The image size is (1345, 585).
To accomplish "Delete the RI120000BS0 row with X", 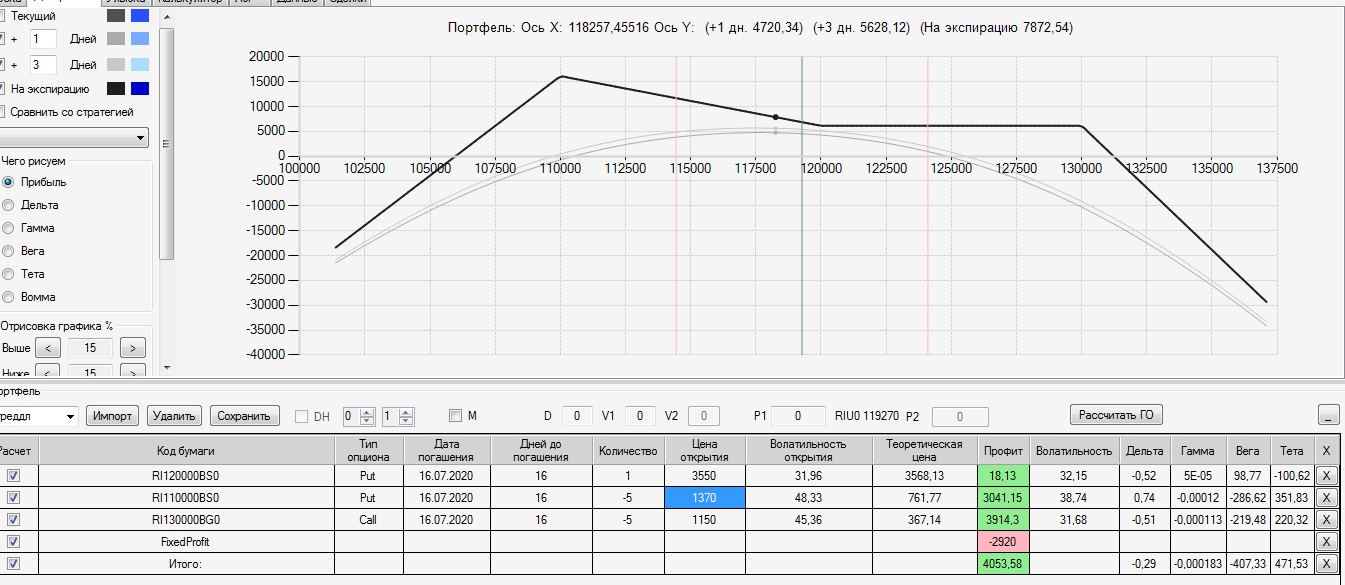I will coord(1325,476).
